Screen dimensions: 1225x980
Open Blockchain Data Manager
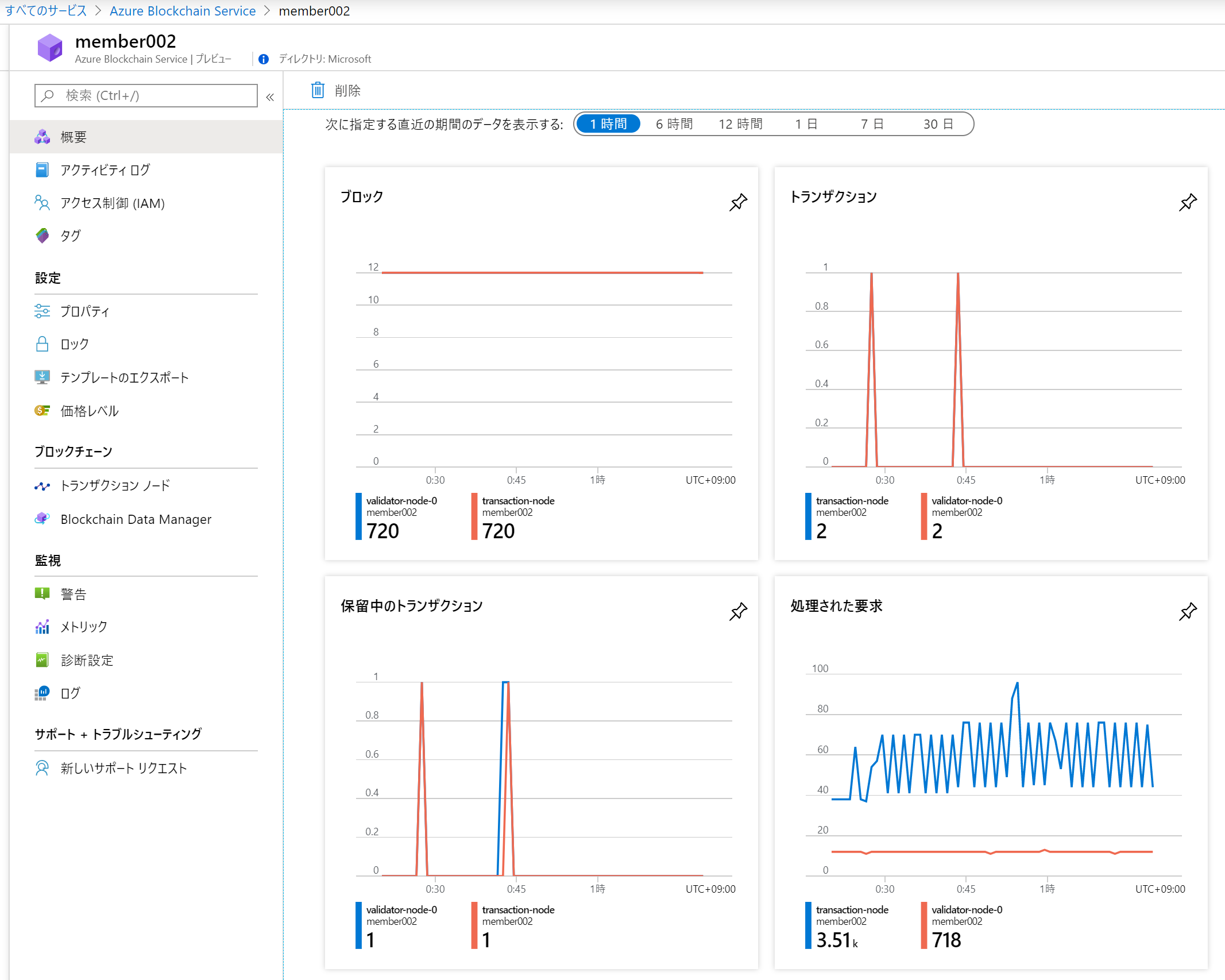136,519
